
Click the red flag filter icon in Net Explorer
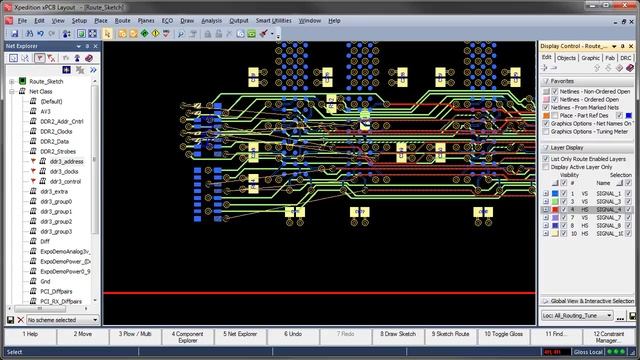39,58
